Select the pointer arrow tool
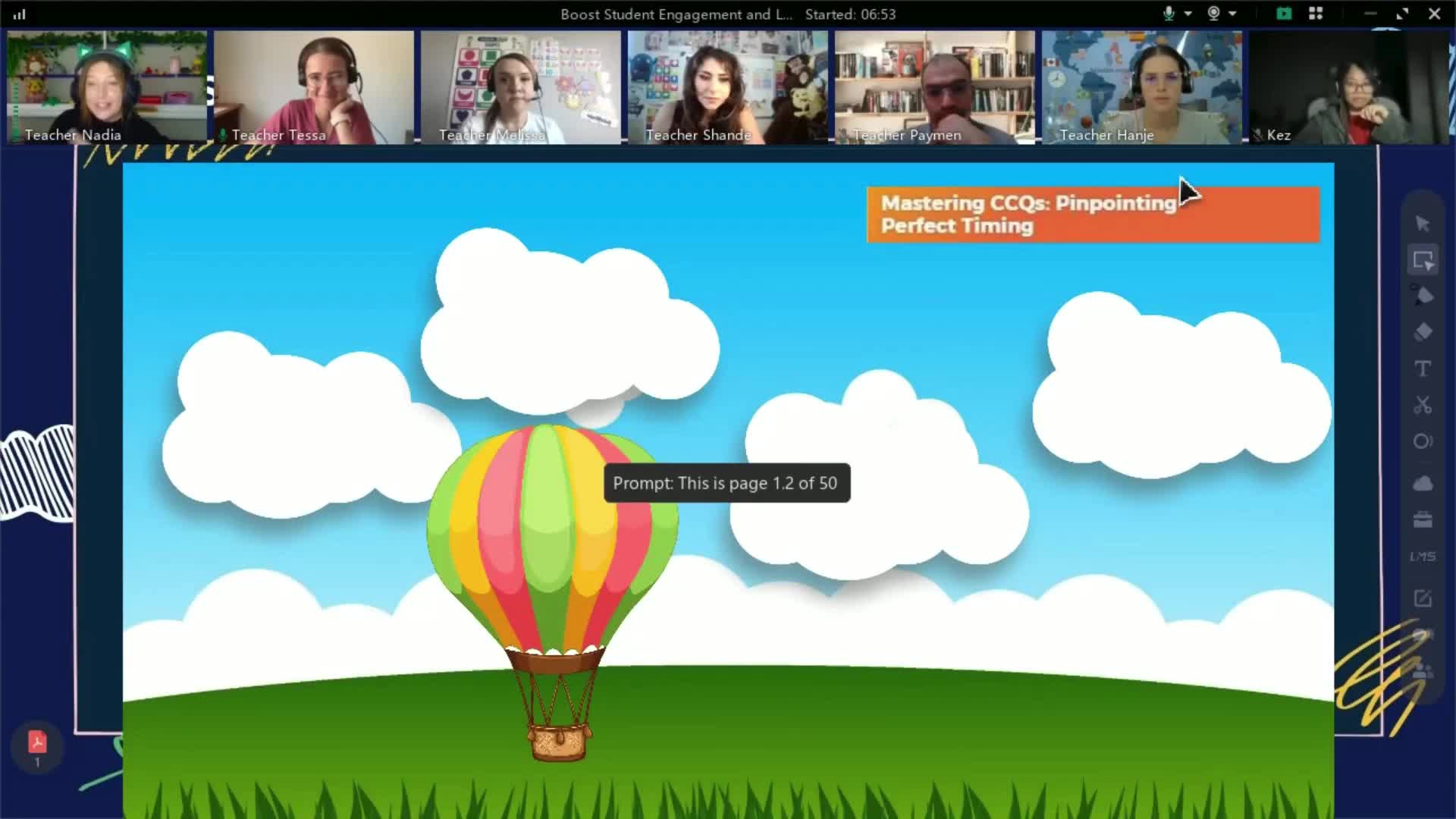The width and height of the screenshot is (1456, 819). coord(1423,223)
